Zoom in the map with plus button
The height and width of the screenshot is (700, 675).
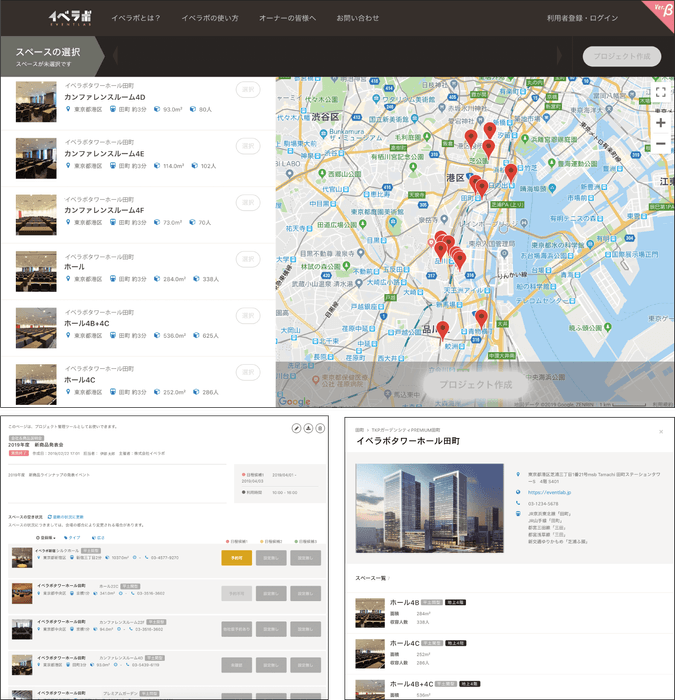point(660,122)
